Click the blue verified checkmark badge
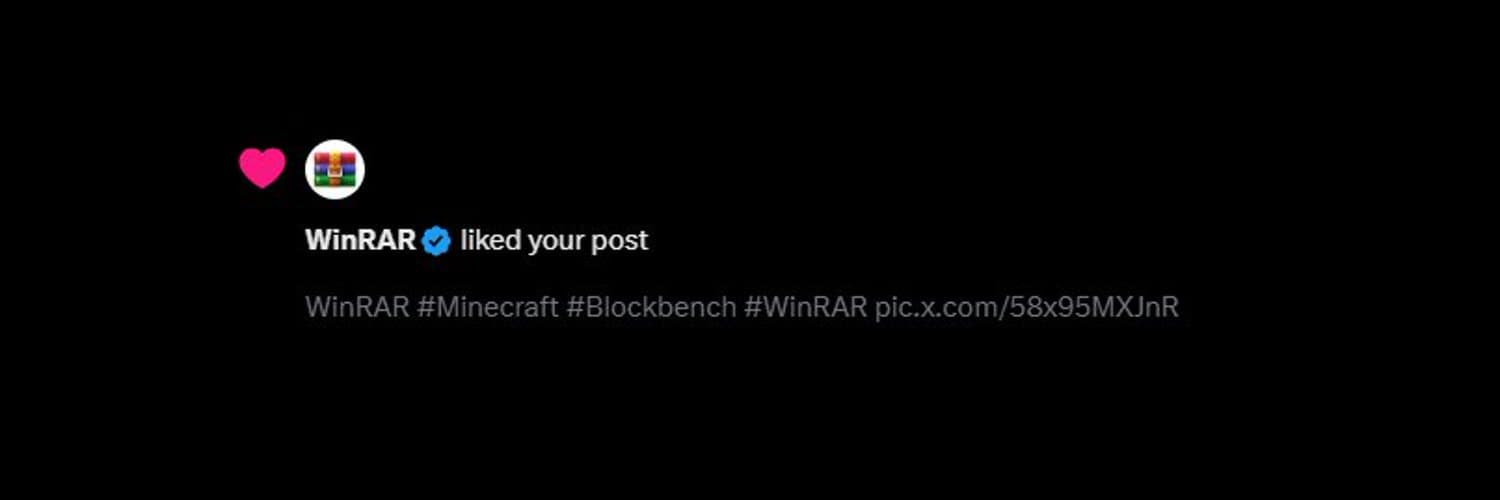 click(x=436, y=241)
